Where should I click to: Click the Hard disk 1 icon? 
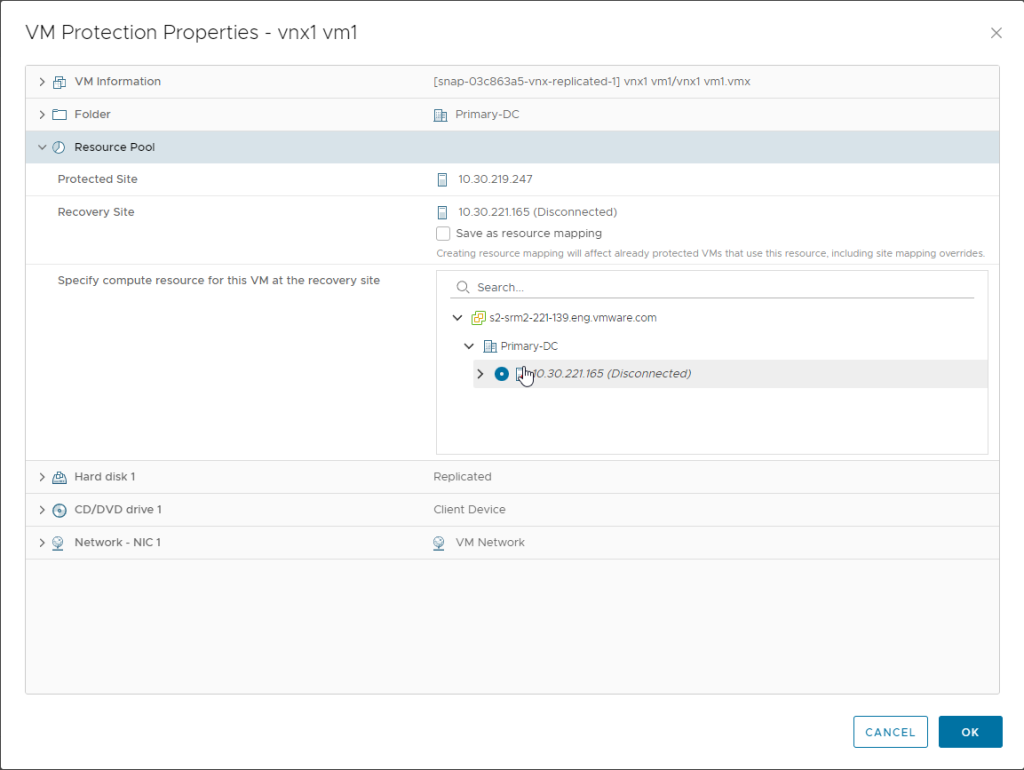(59, 477)
